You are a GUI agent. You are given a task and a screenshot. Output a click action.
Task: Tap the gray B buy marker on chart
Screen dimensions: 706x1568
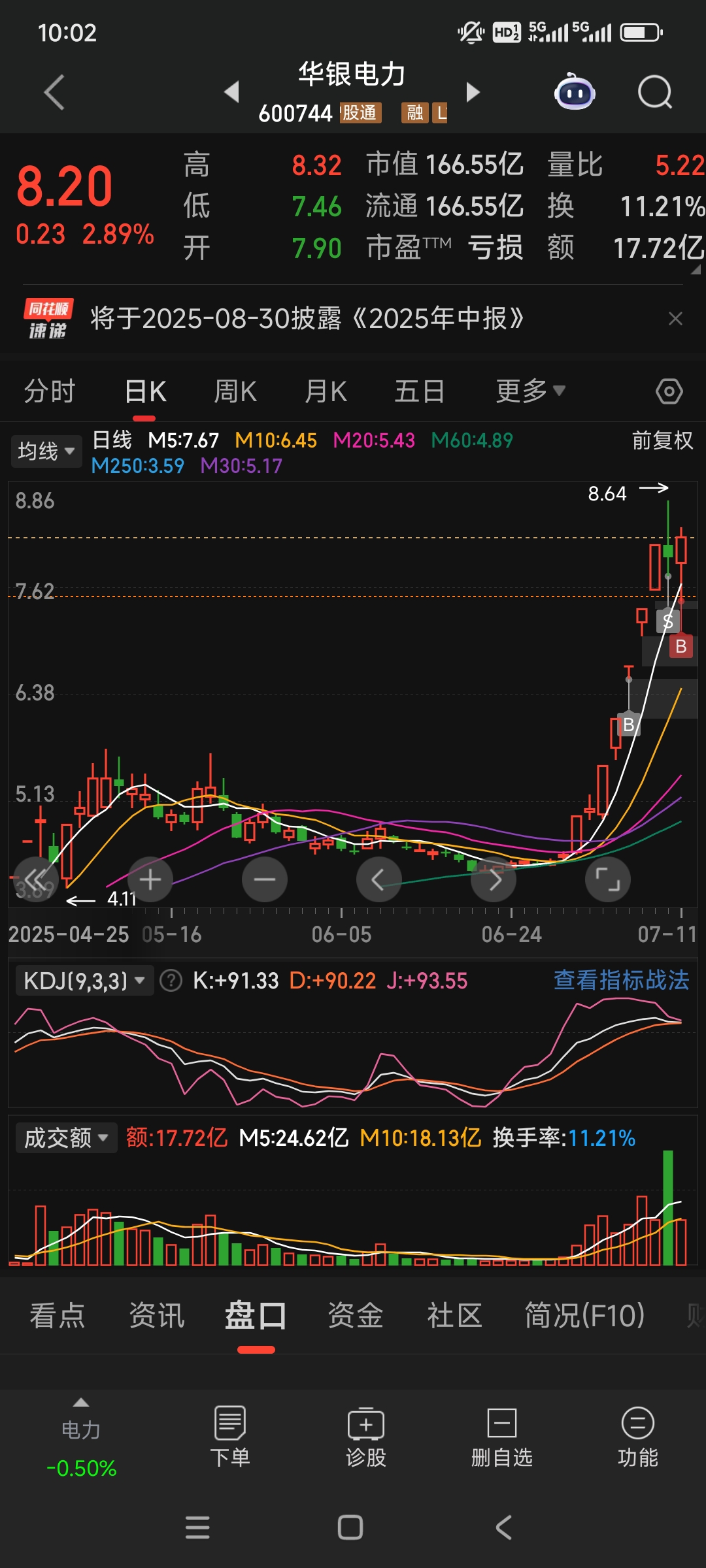[x=628, y=724]
